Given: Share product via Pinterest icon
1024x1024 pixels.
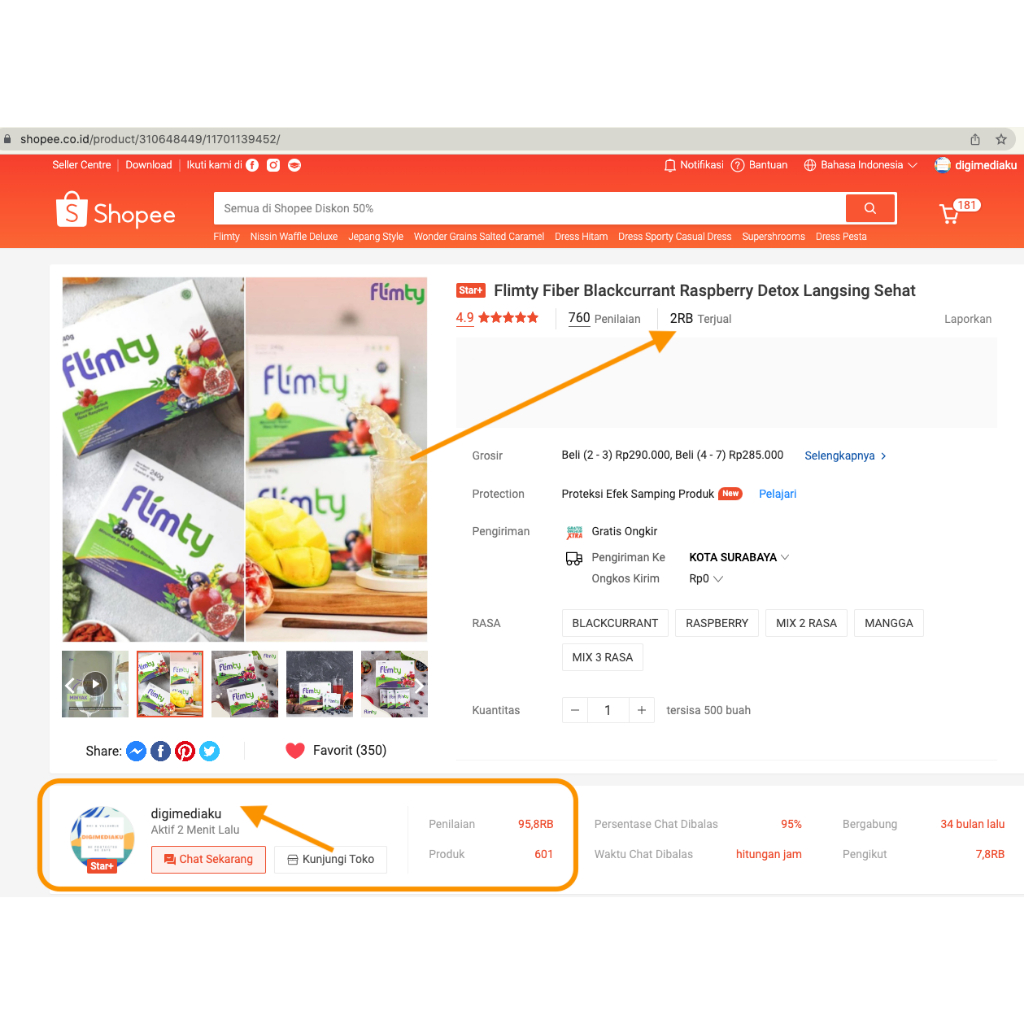Looking at the screenshot, I should (x=185, y=751).
